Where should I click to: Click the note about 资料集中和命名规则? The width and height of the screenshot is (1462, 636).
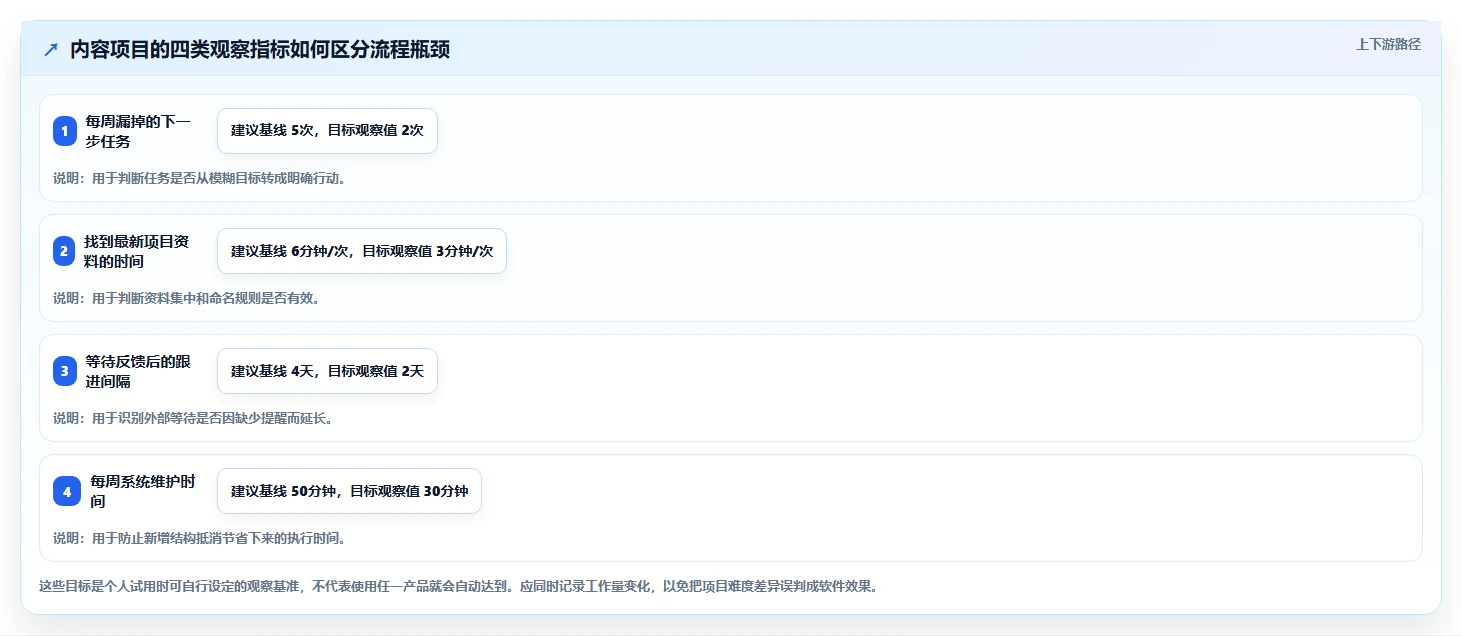tap(186, 298)
